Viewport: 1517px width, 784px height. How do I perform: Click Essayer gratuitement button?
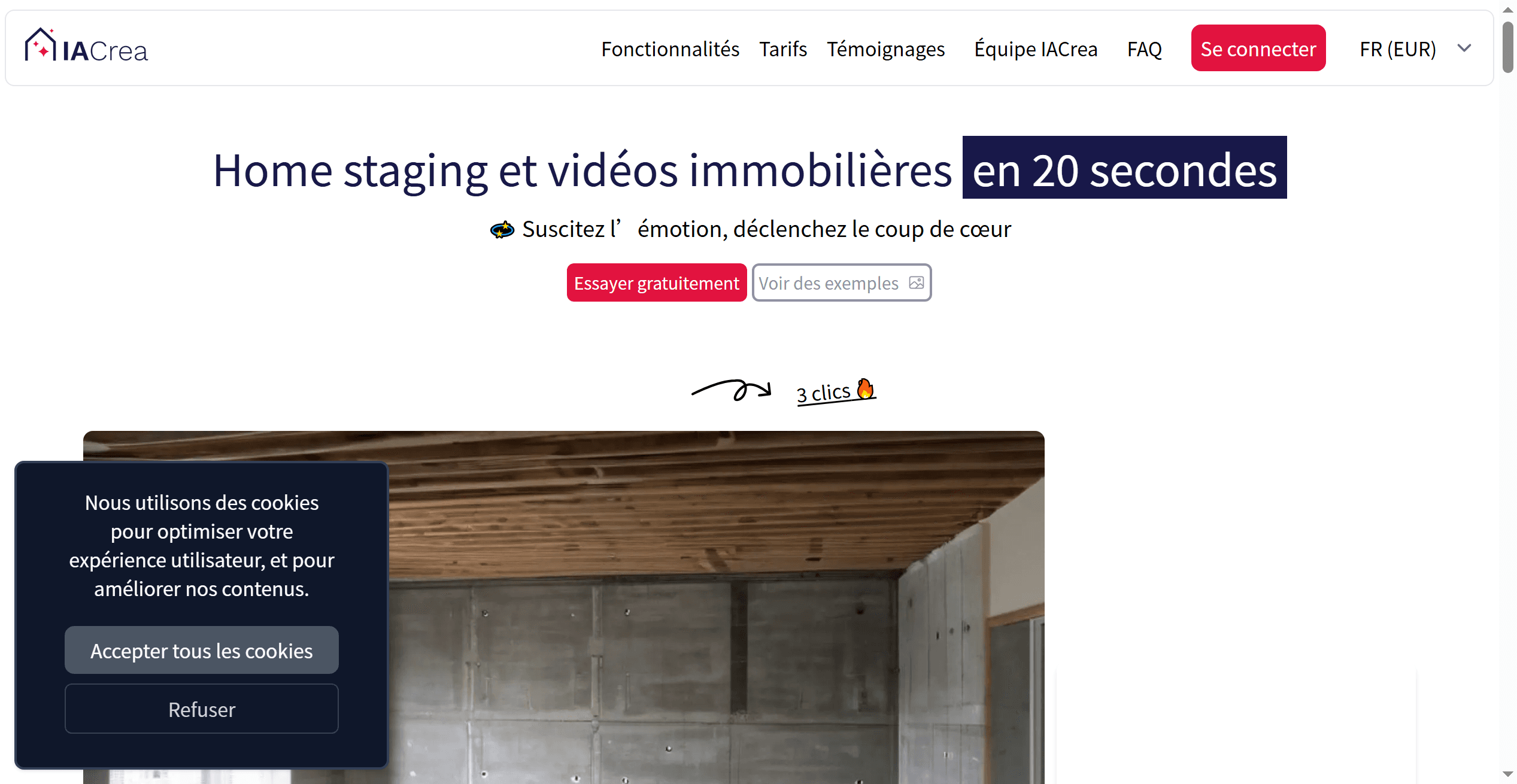click(x=656, y=282)
